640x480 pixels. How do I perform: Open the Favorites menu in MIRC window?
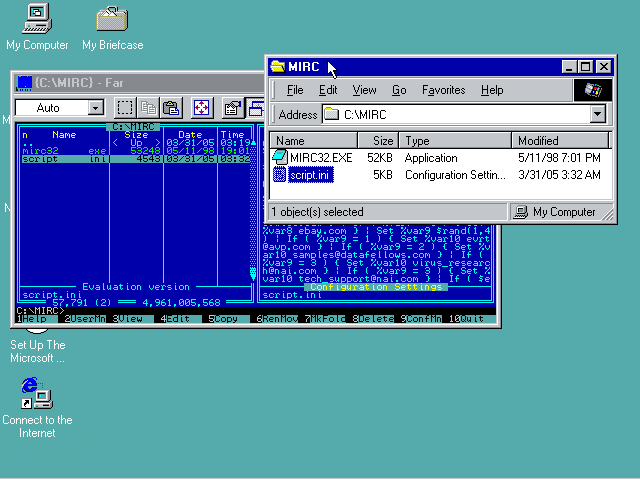click(443, 90)
